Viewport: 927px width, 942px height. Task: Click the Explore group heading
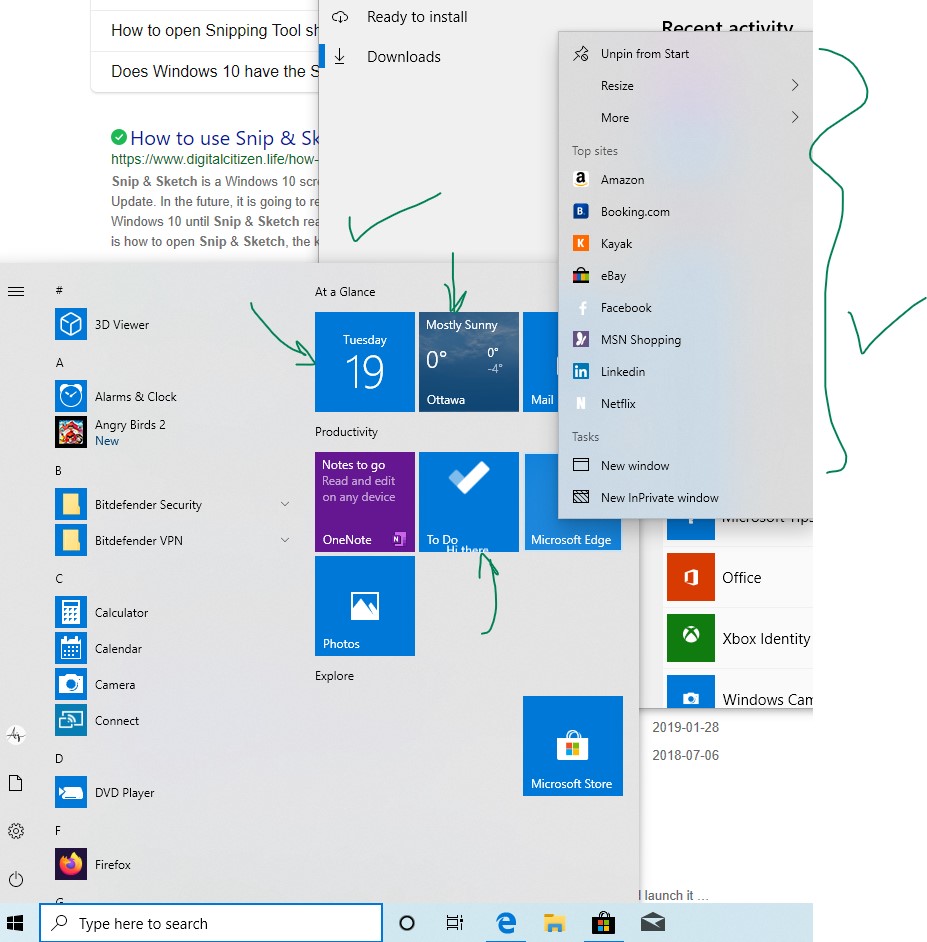334,676
